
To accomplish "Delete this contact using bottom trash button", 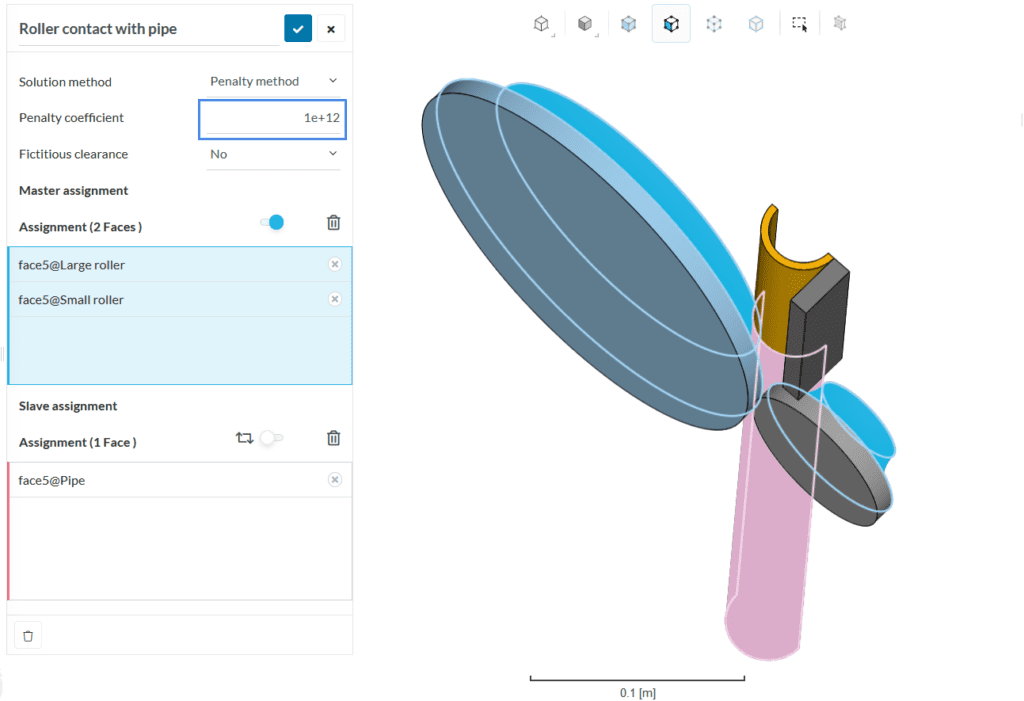I will [28, 635].
